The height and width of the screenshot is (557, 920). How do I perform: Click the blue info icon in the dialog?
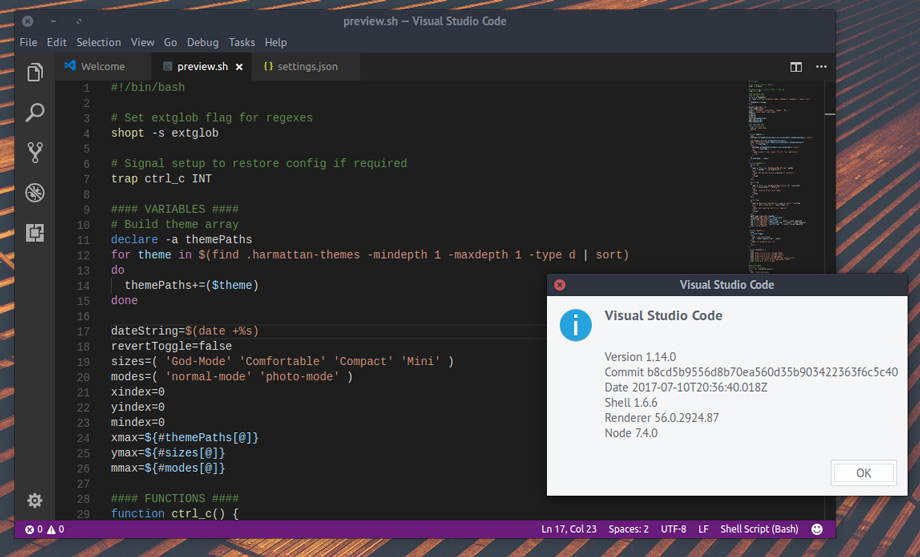coord(575,325)
